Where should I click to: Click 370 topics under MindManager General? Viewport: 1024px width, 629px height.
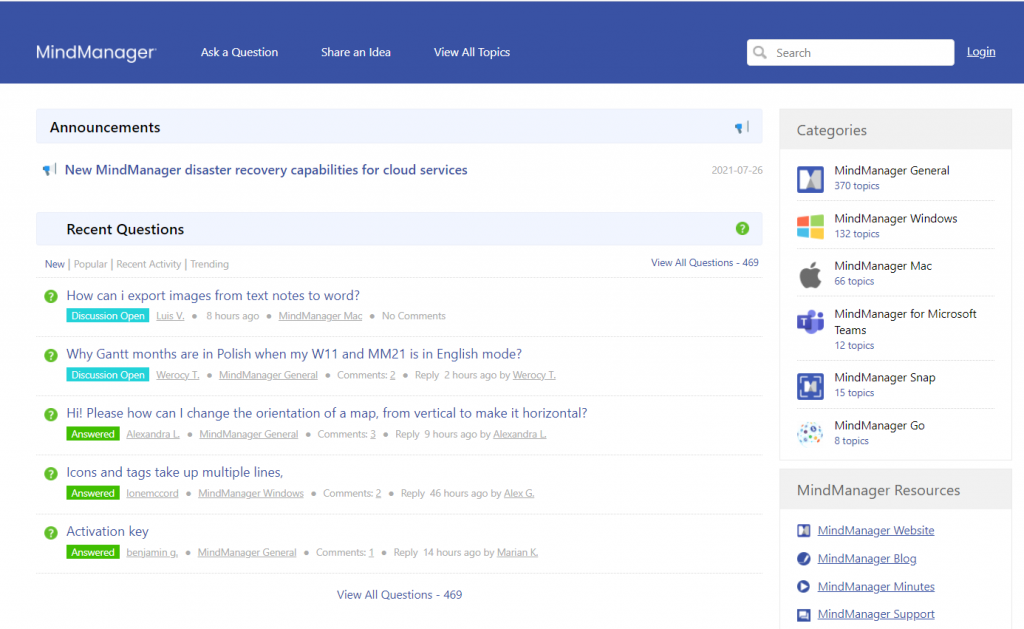(x=856, y=186)
